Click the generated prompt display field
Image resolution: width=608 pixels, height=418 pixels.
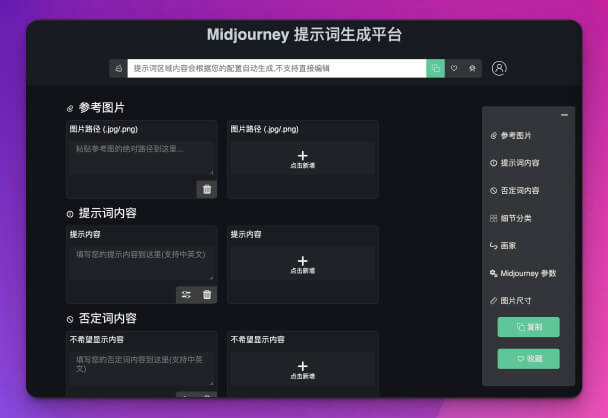(277, 68)
